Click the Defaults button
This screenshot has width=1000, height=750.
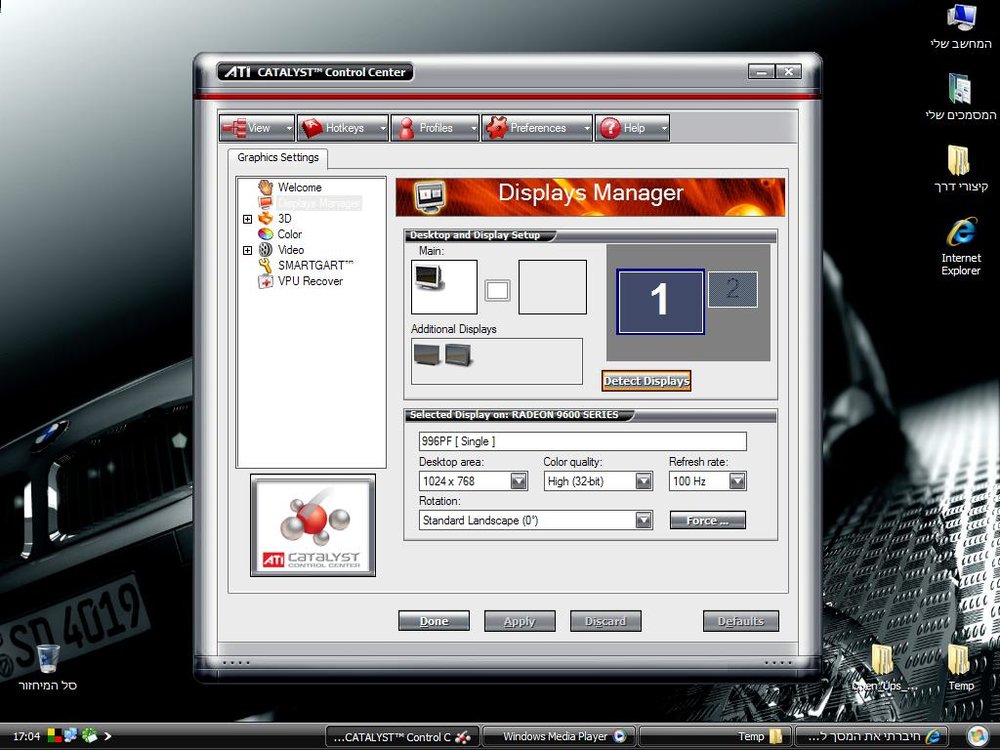click(x=740, y=621)
